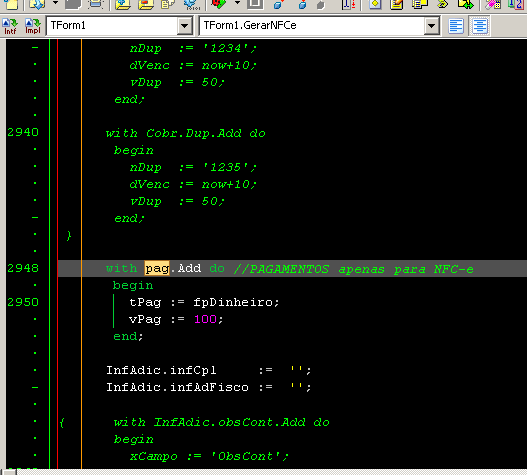The height and width of the screenshot is (475, 527).
Task: Click the red-blue I-beam toolbar icon
Action: (x=349, y=4)
